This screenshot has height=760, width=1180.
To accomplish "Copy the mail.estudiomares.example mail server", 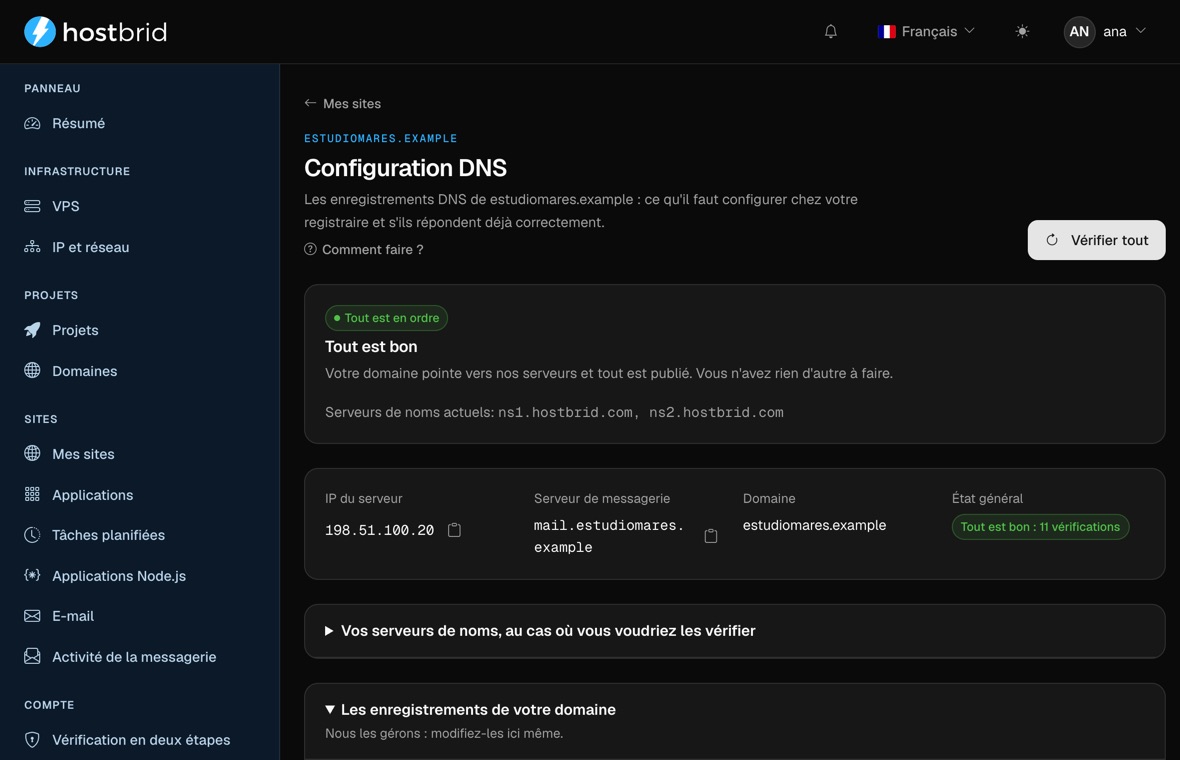I will tap(711, 536).
